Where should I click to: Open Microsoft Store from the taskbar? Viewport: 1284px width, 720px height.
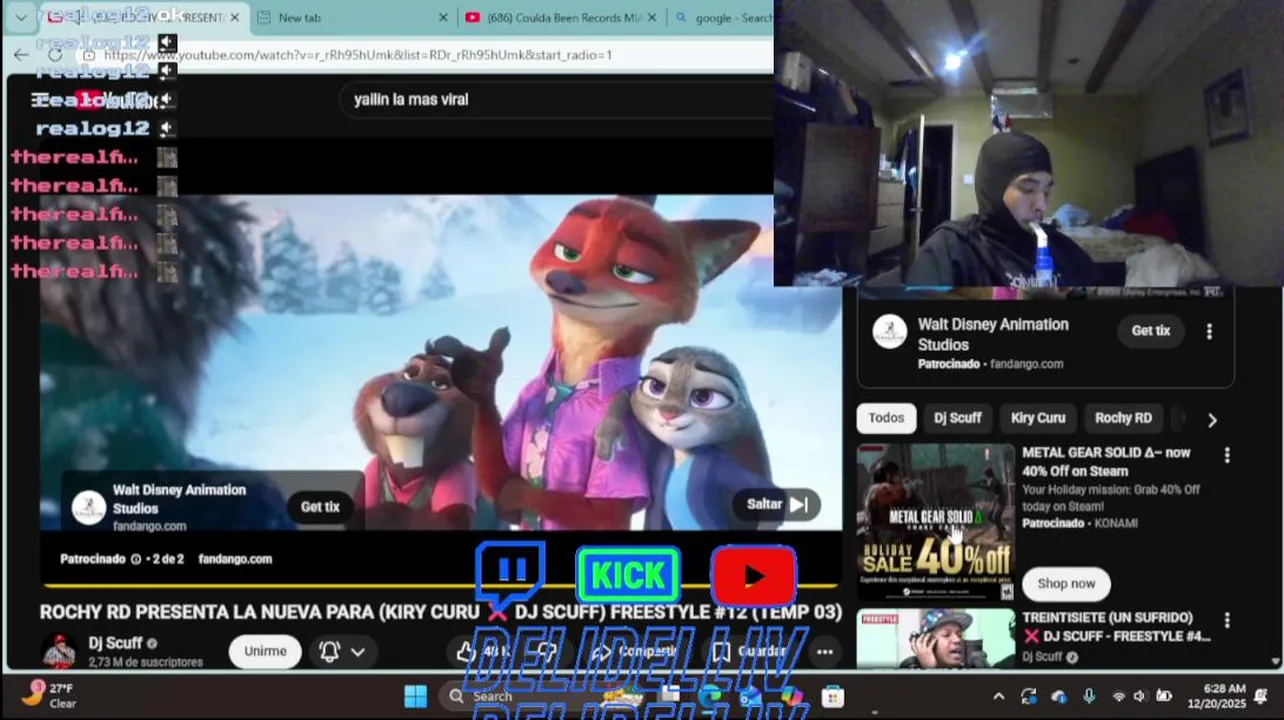(833, 697)
